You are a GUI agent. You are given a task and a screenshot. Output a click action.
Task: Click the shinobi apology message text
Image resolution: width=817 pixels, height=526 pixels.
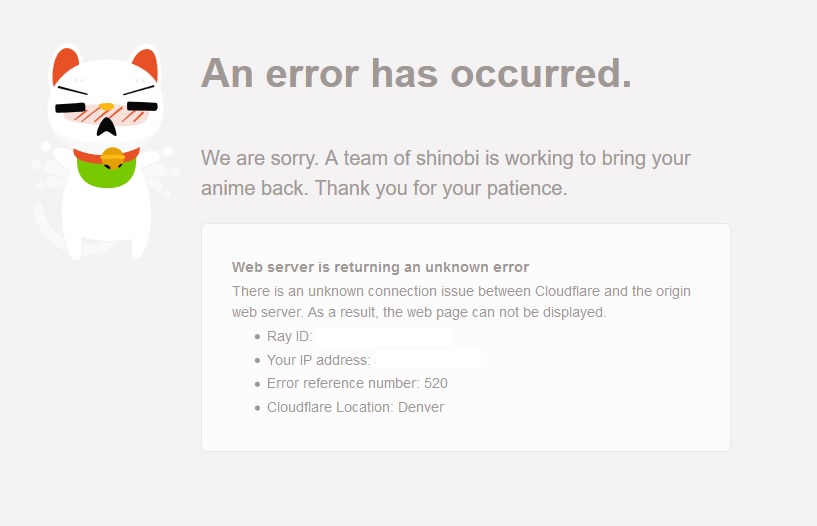(x=446, y=173)
